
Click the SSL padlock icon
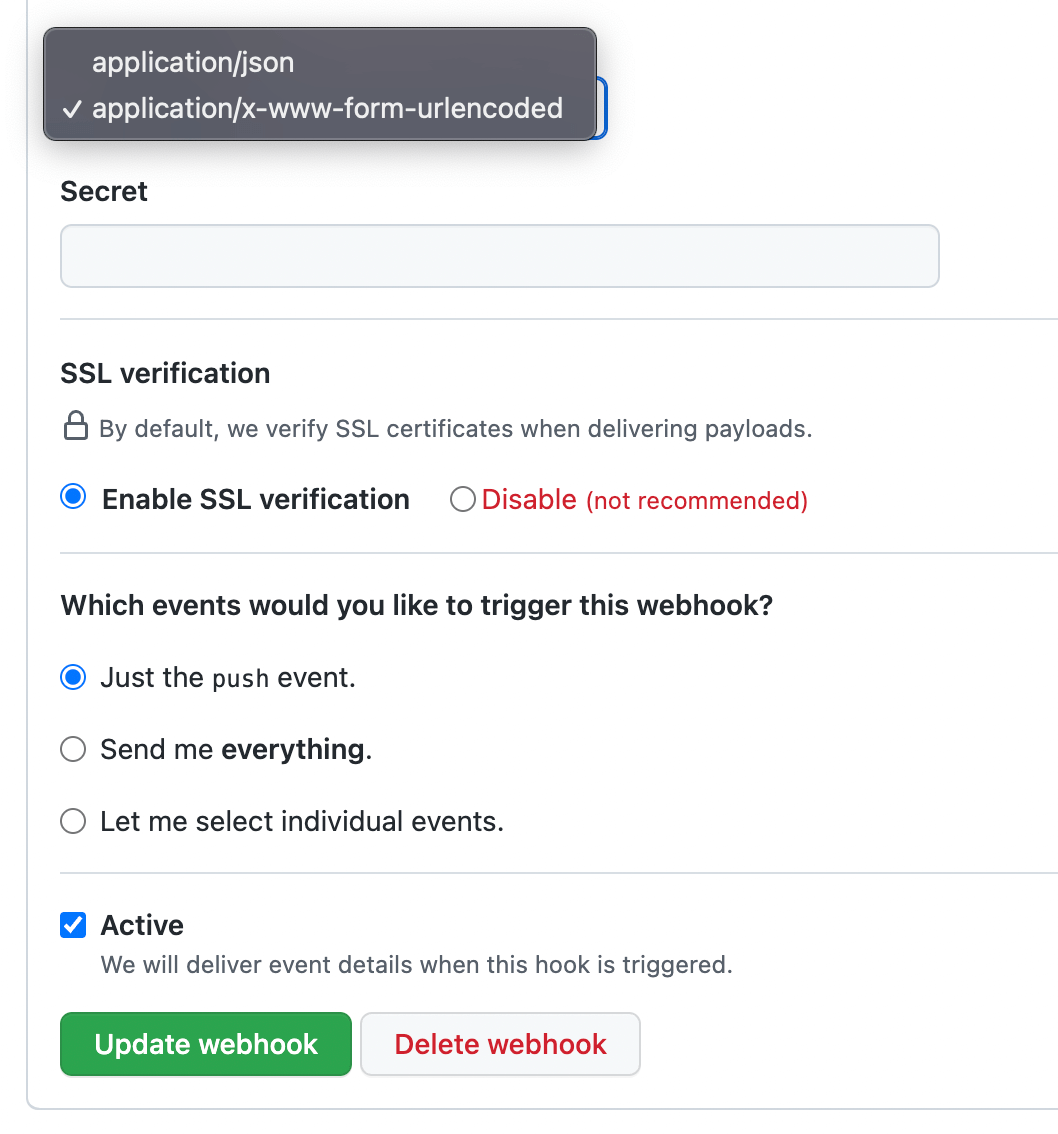pos(76,426)
